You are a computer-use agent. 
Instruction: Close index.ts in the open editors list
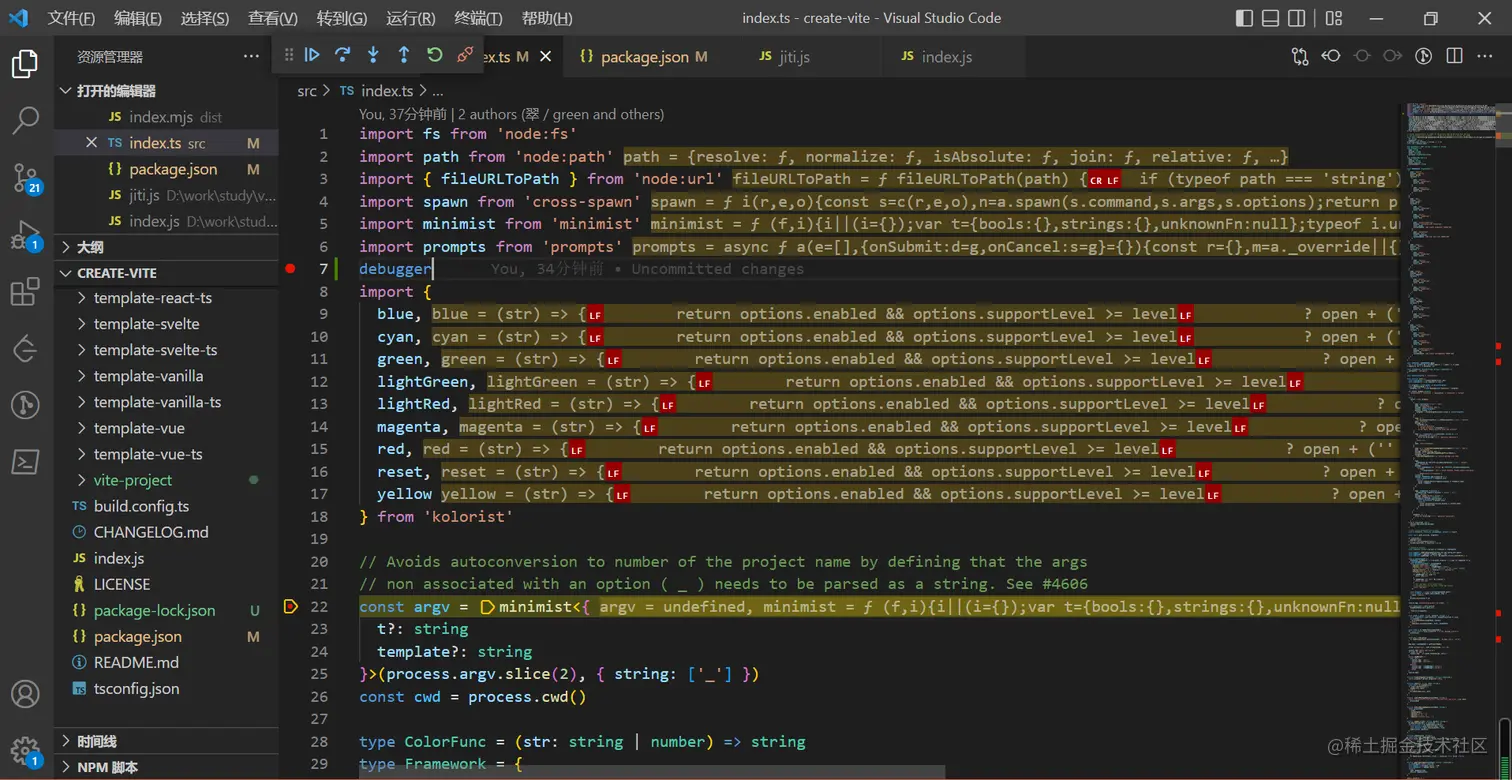(x=91, y=143)
